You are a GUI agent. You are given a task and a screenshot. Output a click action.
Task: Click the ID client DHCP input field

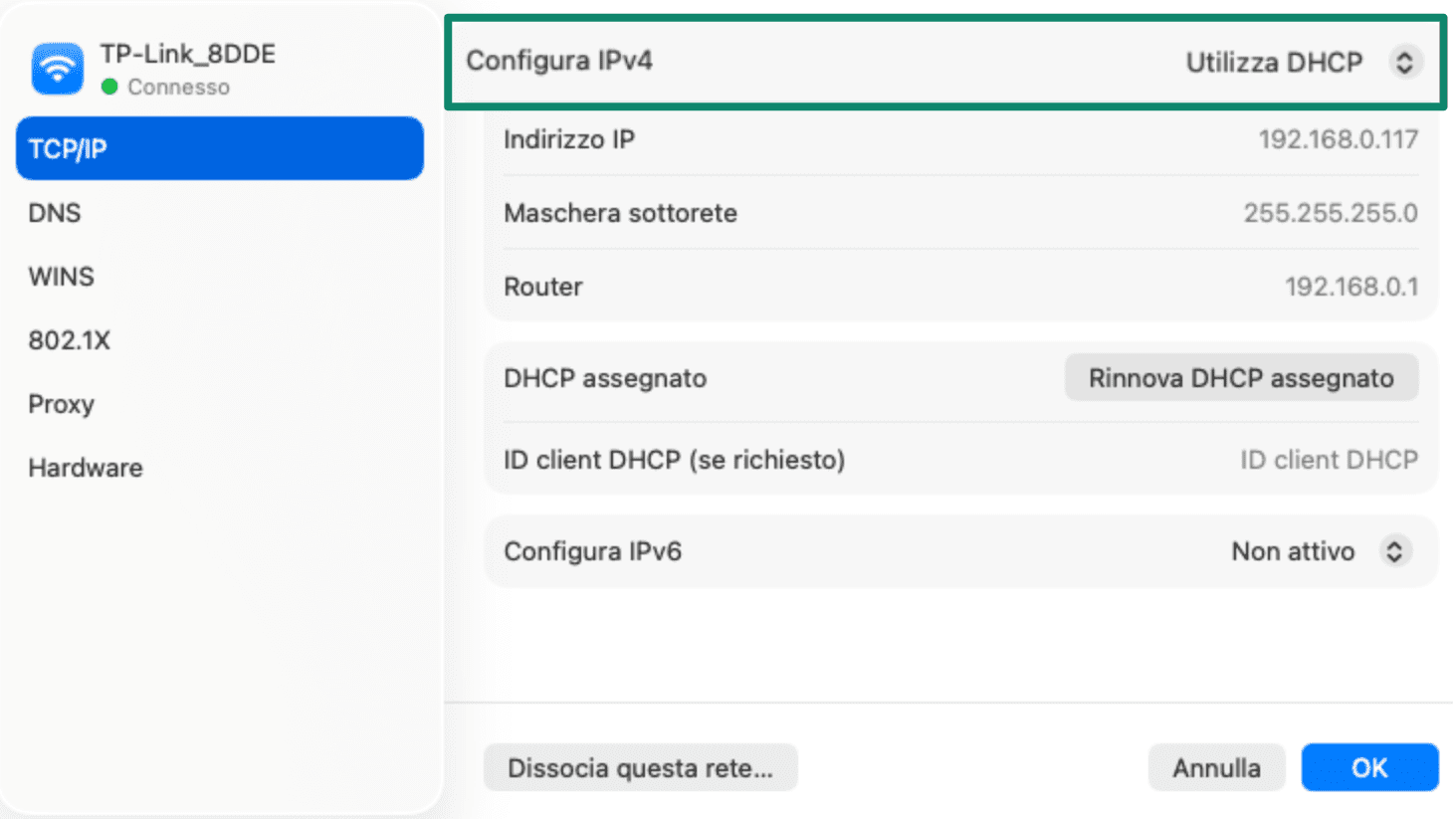pos(1329,459)
